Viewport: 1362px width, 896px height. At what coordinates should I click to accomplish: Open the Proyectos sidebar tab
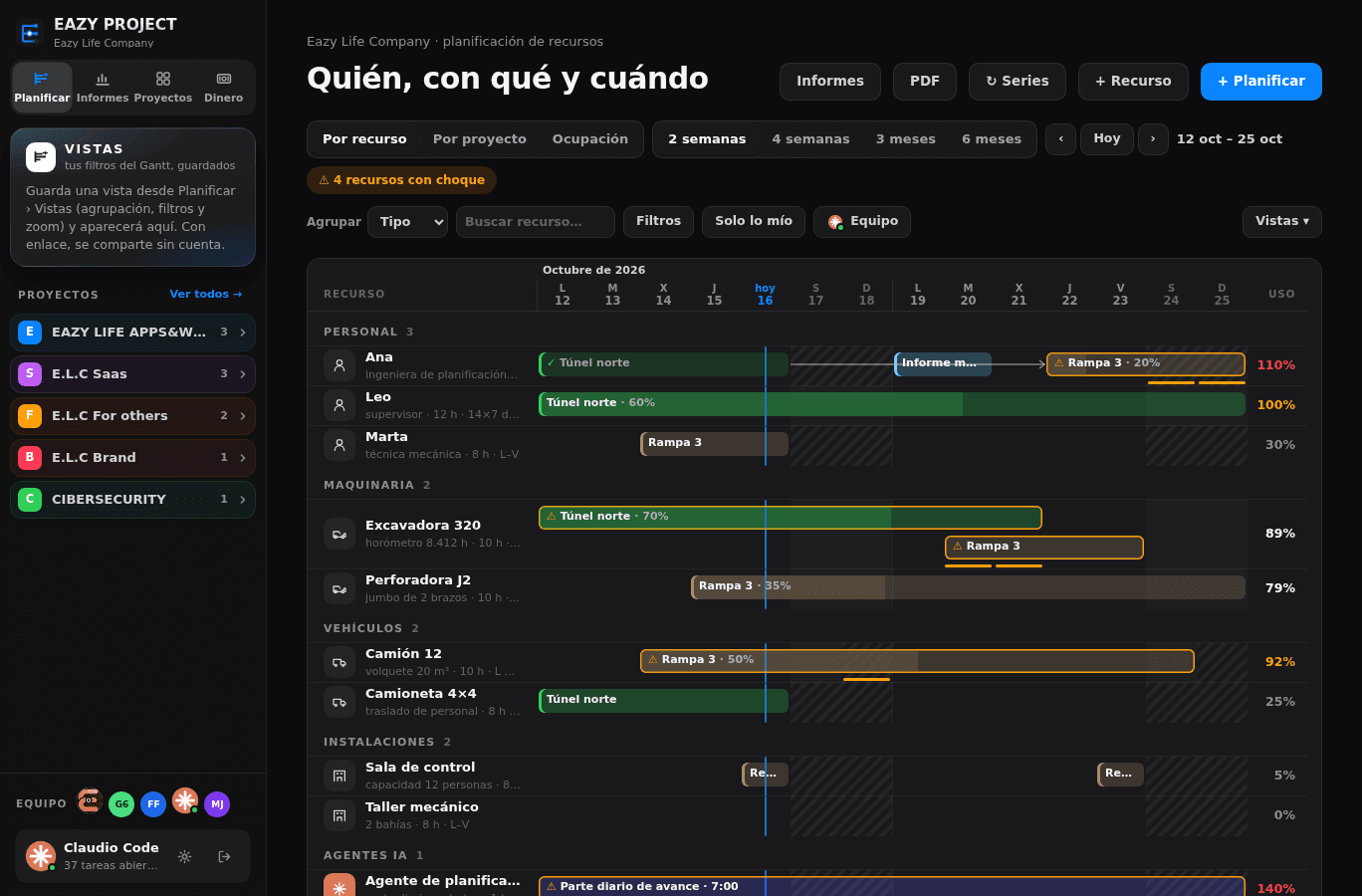tap(163, 88)
